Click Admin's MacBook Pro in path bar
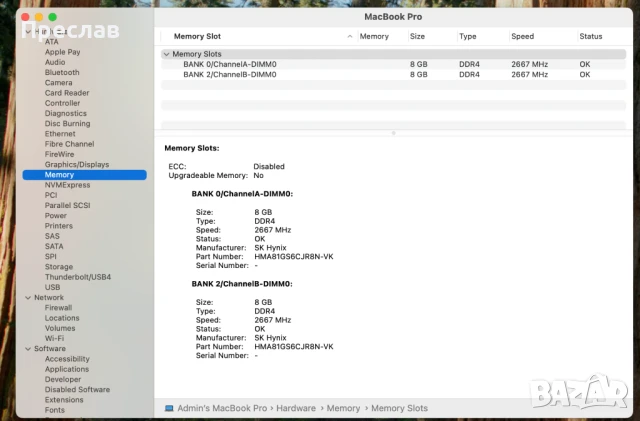This screenshot has height=421, width=640. (x=222, y=408)
